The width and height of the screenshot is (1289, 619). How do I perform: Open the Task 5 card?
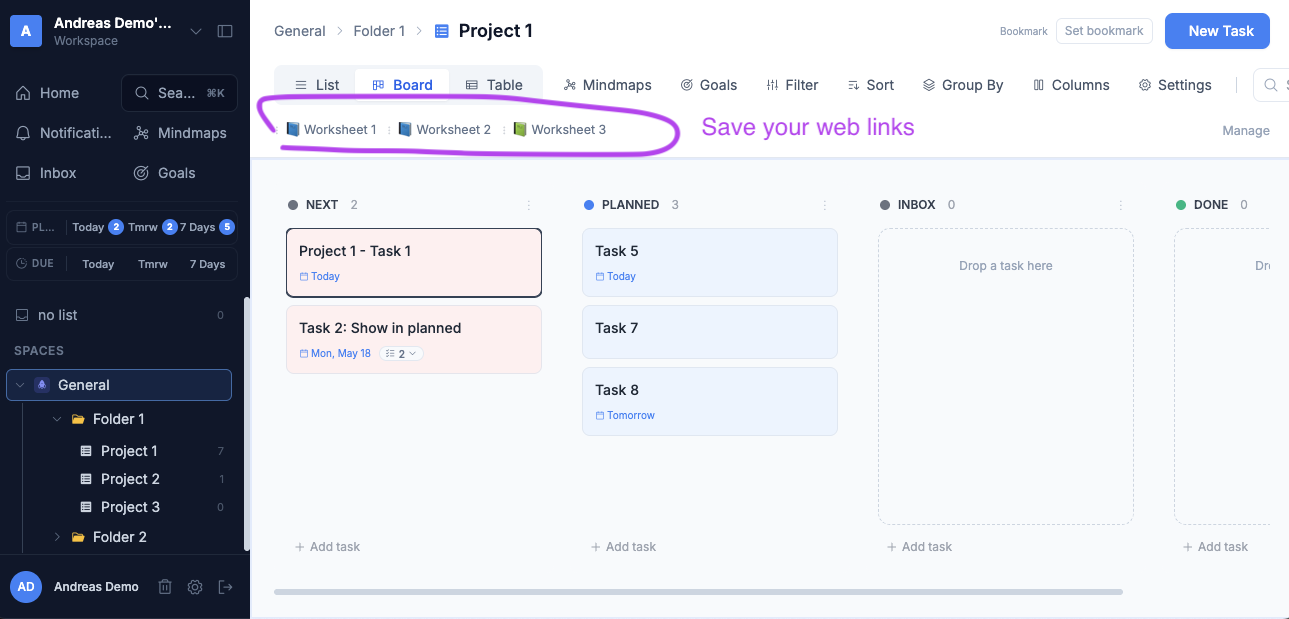(x=710, y=263)
